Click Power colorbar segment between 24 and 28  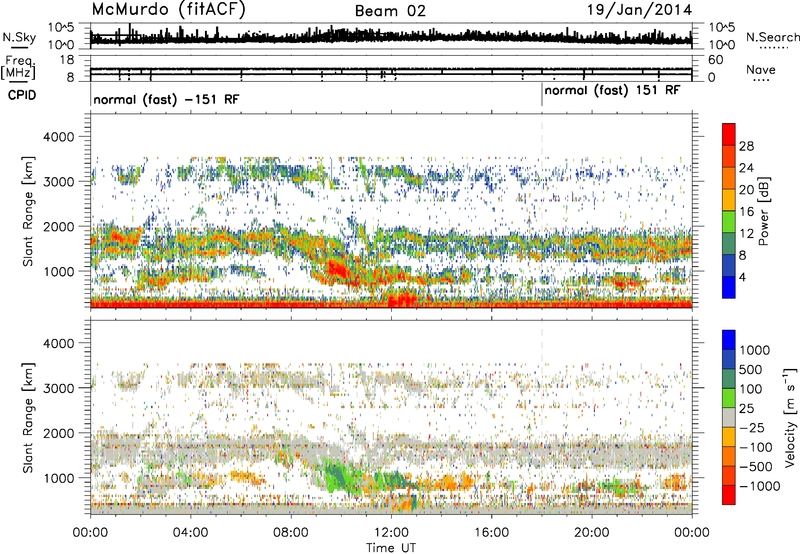click(x=729, y=156)
